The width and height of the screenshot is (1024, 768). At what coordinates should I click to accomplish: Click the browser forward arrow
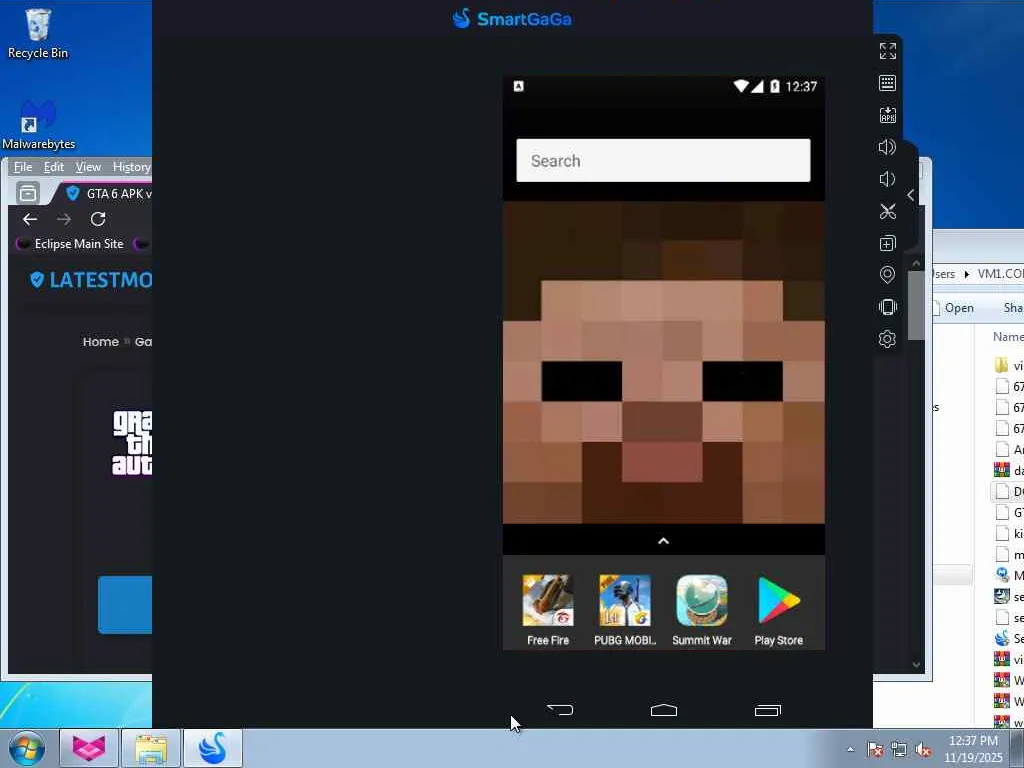tap(64, 219)
